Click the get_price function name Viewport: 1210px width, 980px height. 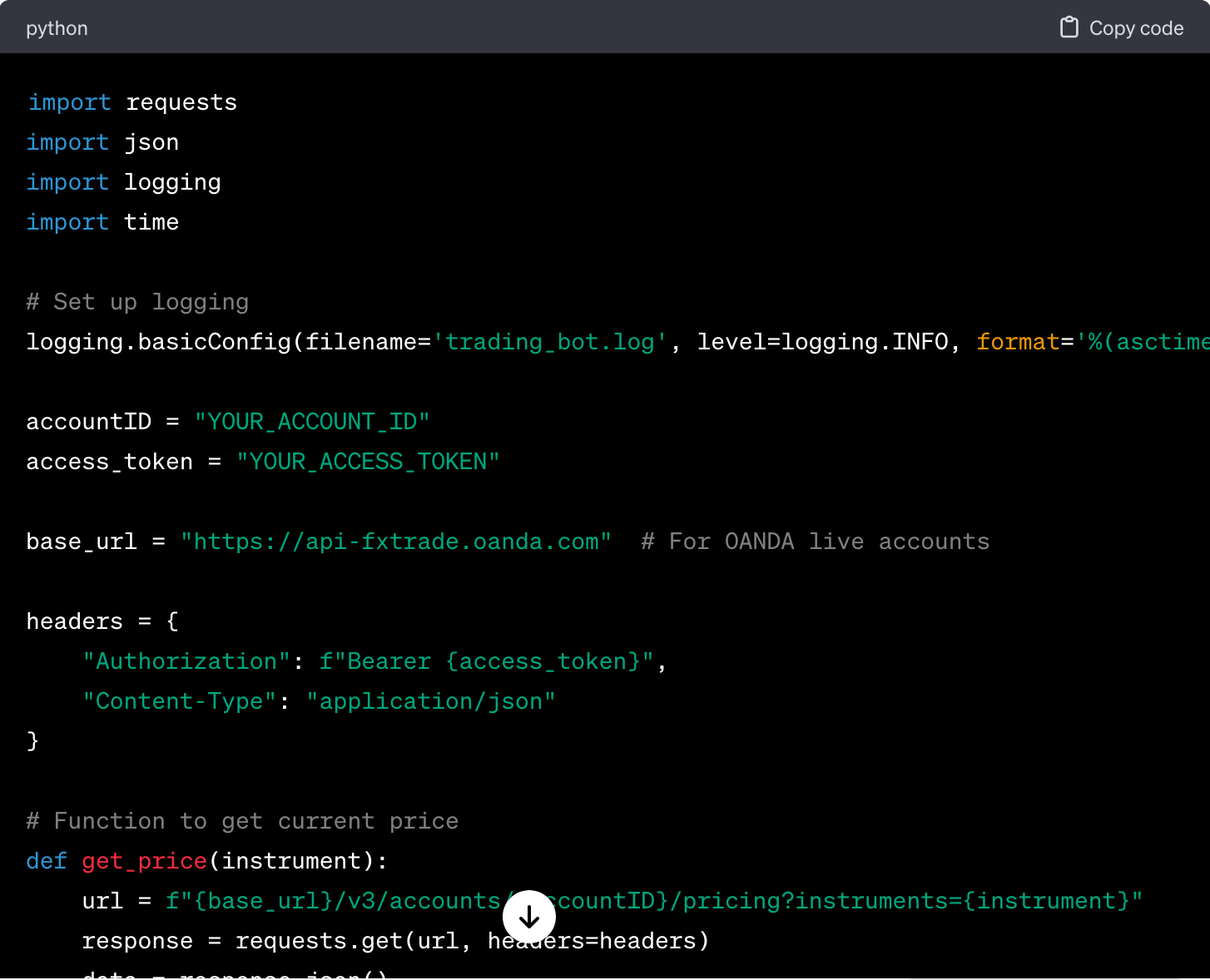pos(145,861)
